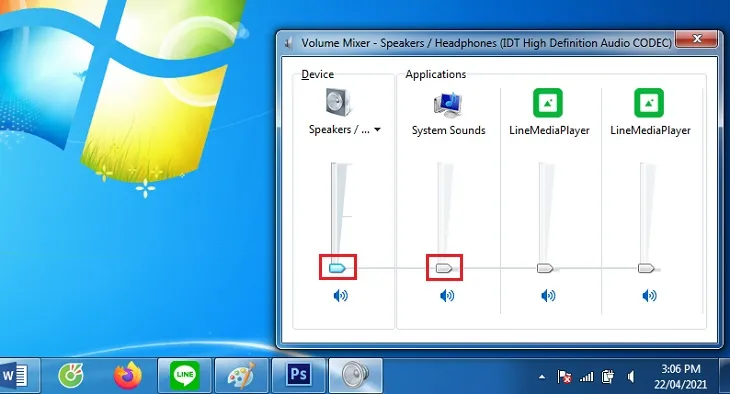Click the power plug battery tray icon

608,377
